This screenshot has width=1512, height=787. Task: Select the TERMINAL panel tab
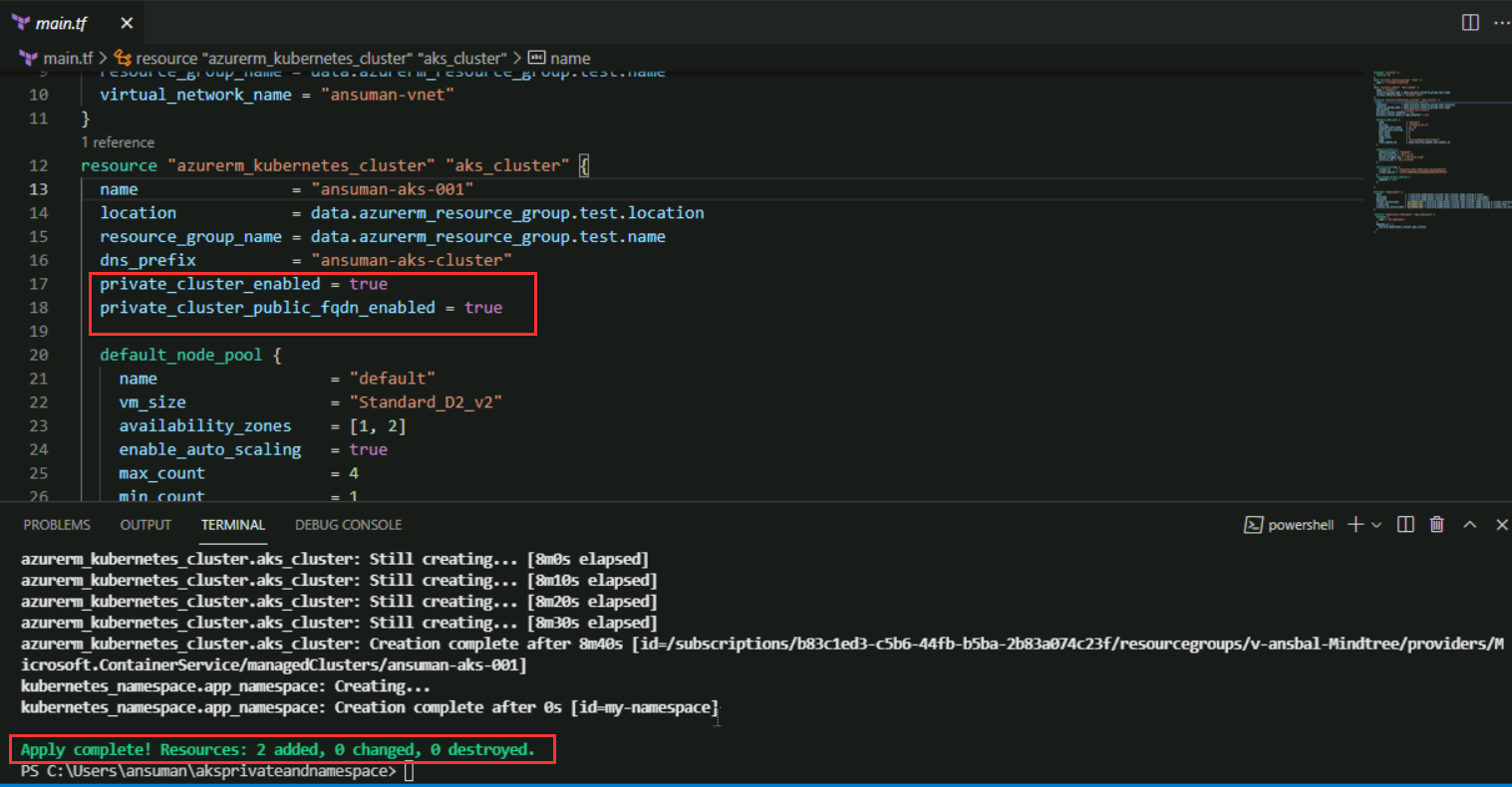233,525
